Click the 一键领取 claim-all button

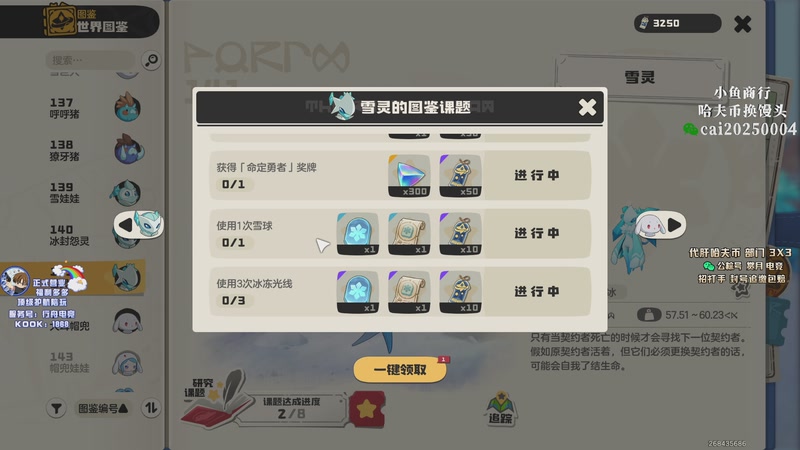pos(400,369)
